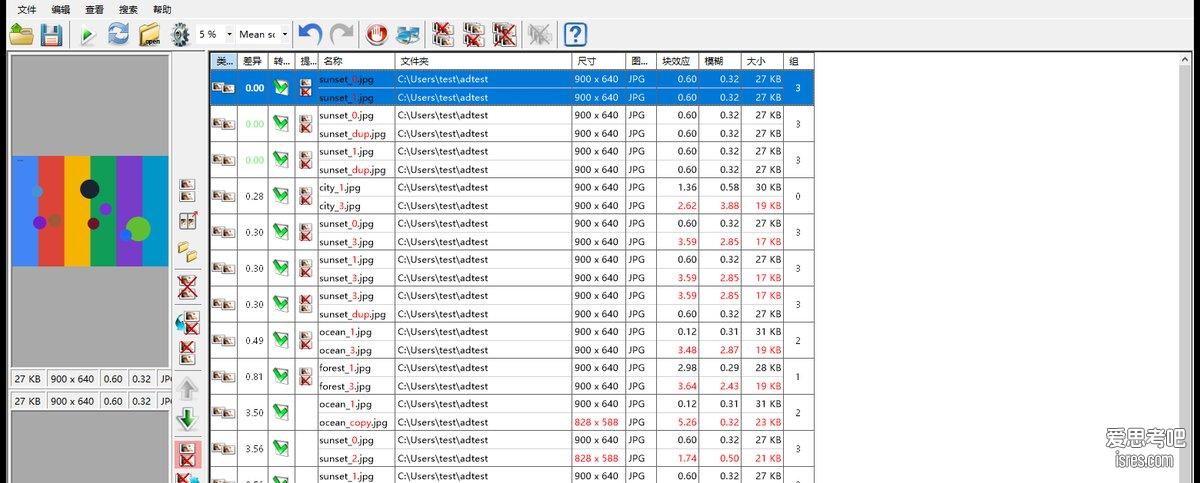Click the crossed-out both pictures icon in side toolbar
1200x483 pixels.
tap(187, 287)
